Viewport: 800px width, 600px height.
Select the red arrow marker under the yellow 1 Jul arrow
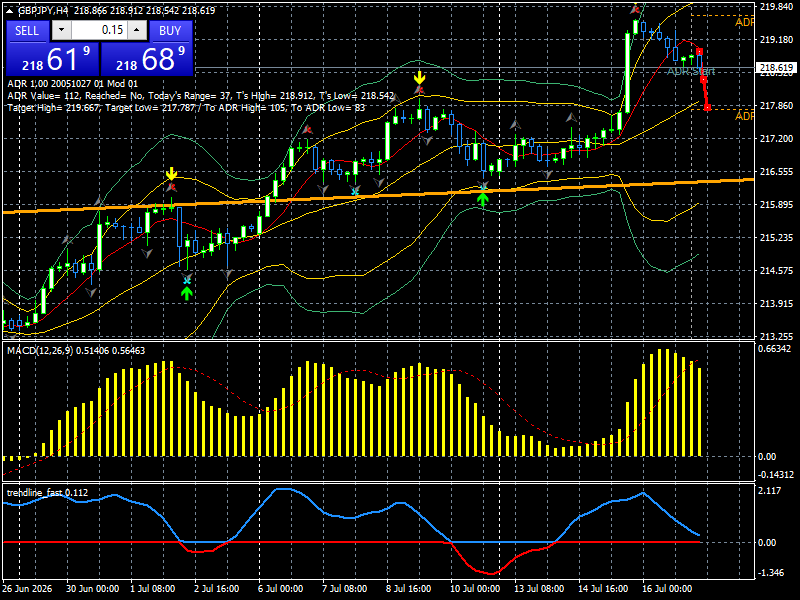click(x=172, y=187)
